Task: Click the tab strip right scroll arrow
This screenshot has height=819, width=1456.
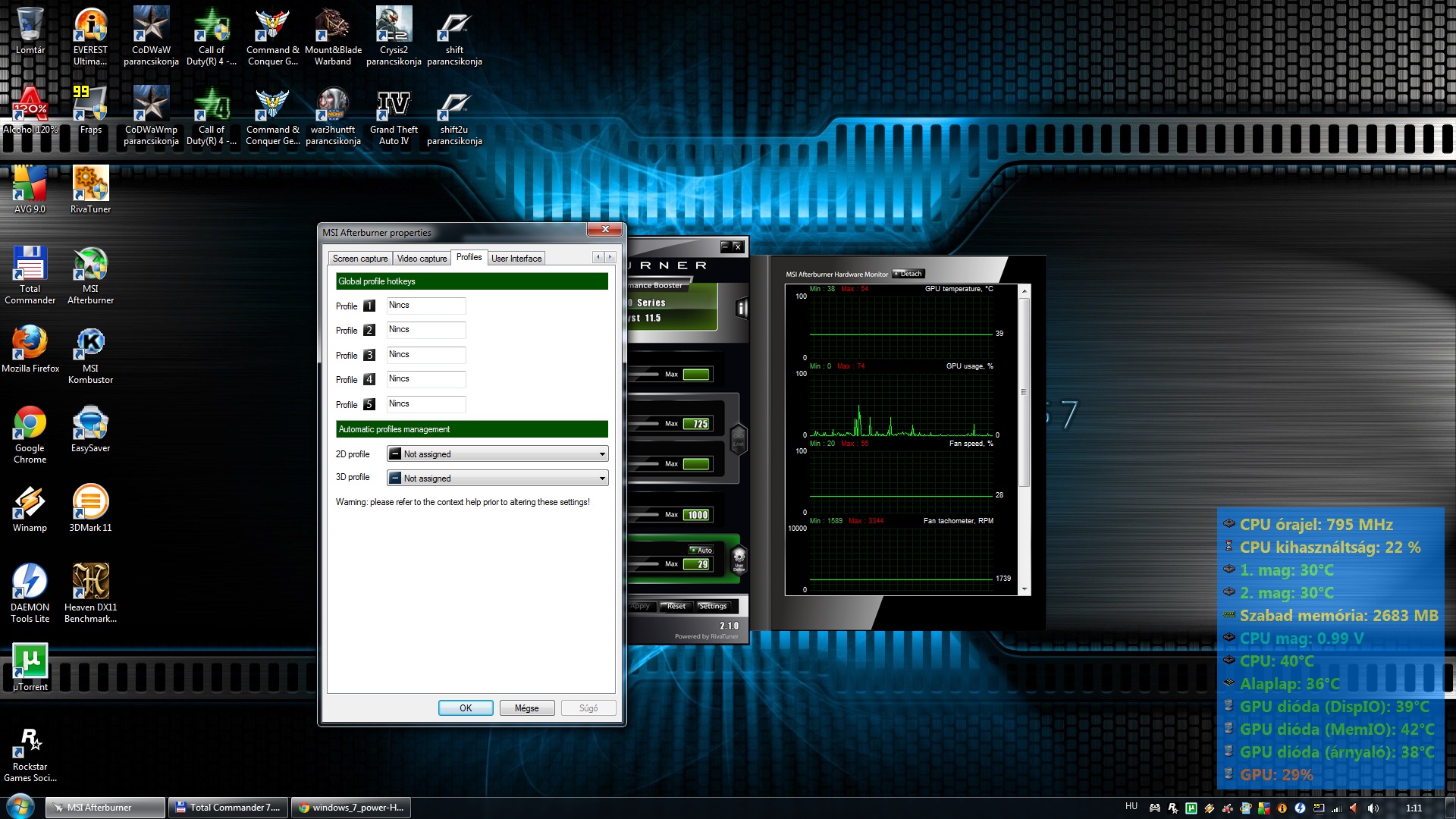Action: [x=610, y=257]
